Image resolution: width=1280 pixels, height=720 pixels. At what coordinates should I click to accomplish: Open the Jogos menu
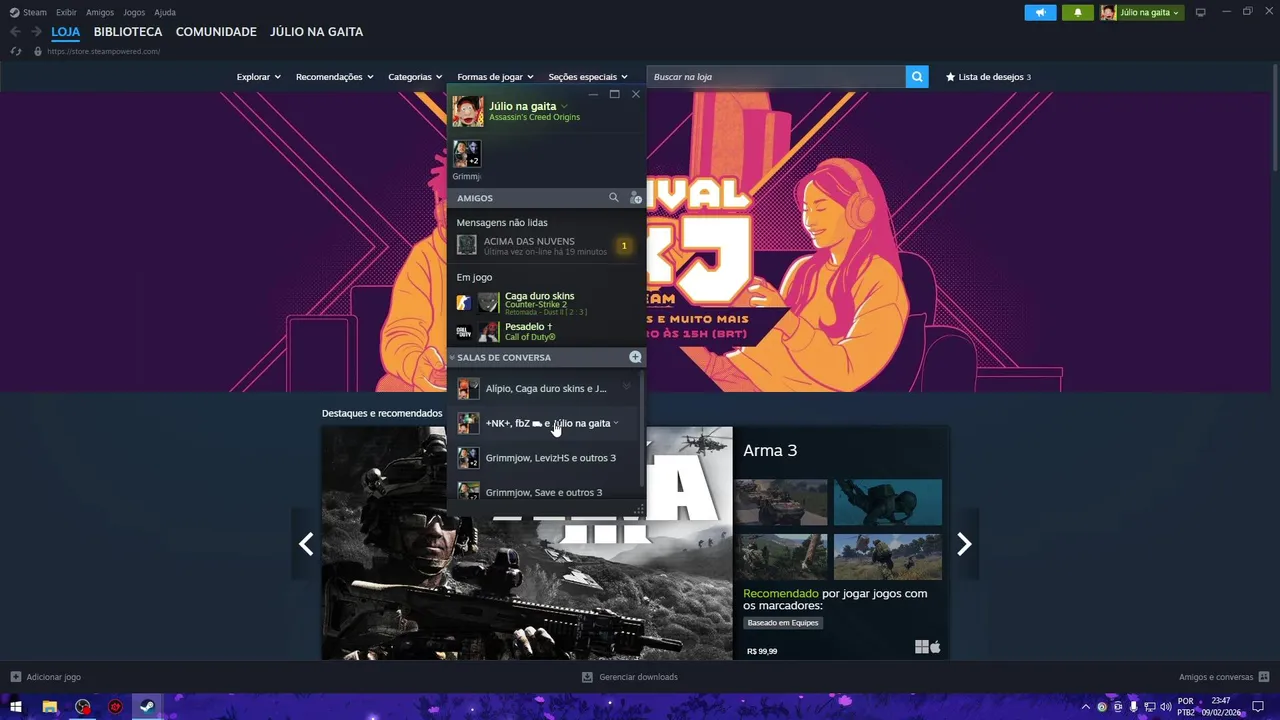coord(134,12)
